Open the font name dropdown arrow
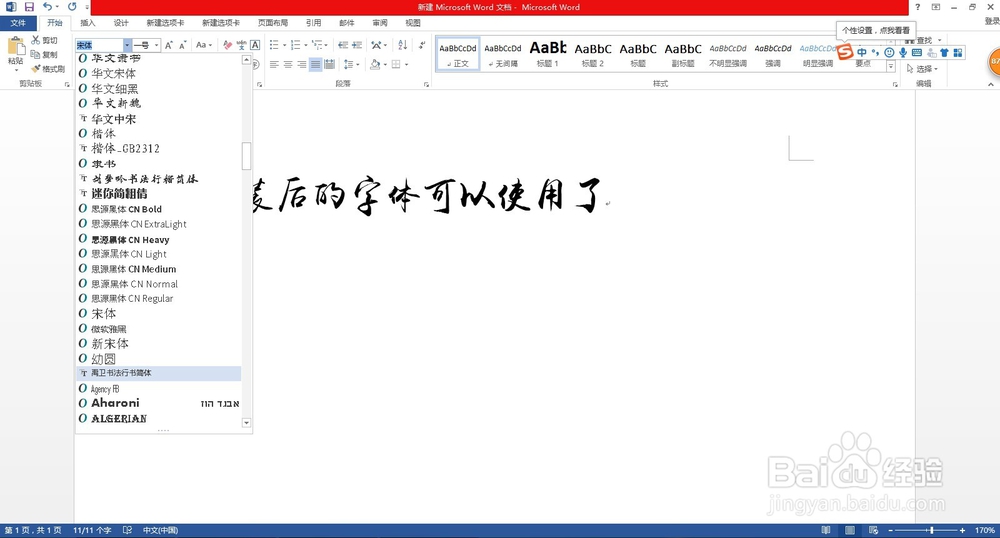The height and width of the screenshot is (538, 1000). click(x=127, y=45)
